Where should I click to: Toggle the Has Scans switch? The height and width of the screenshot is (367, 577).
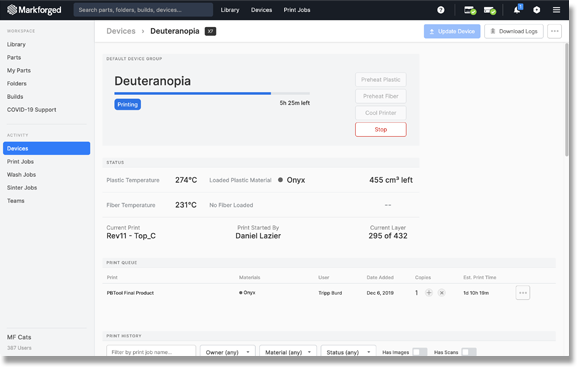tap(469, 352)
